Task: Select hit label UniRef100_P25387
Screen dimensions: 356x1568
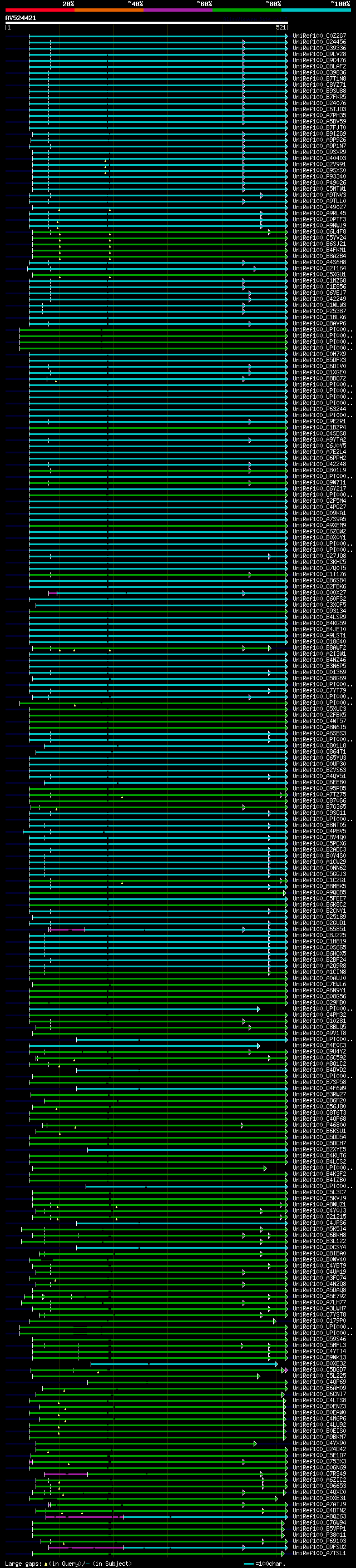Action: pos(319,311)
